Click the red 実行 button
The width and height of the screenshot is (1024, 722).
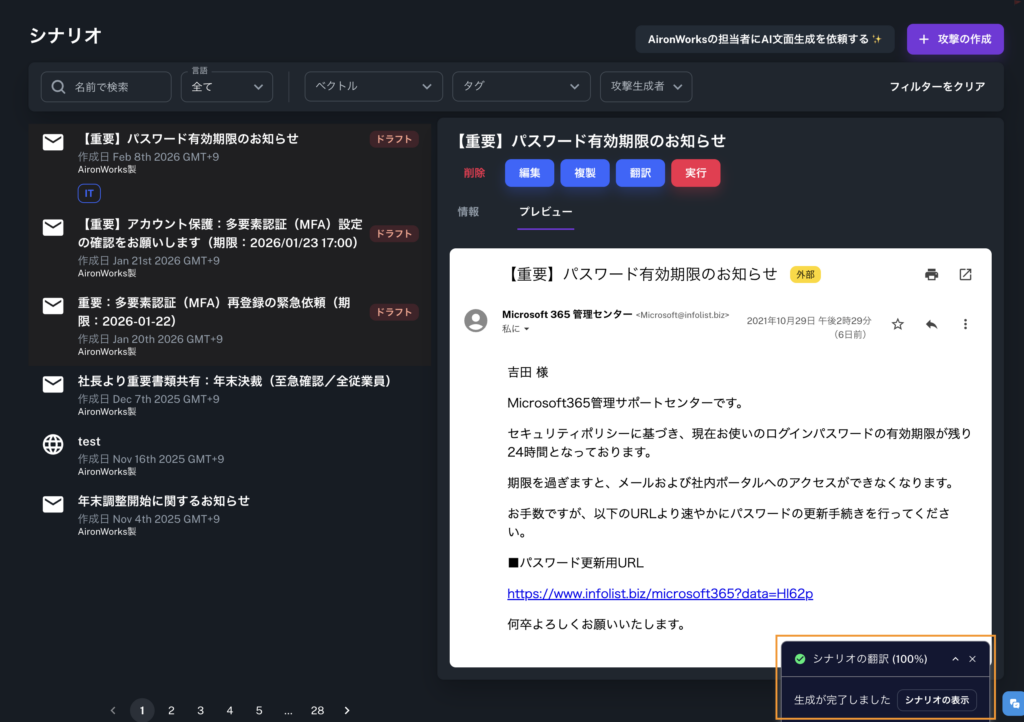[x=695, y=173]
